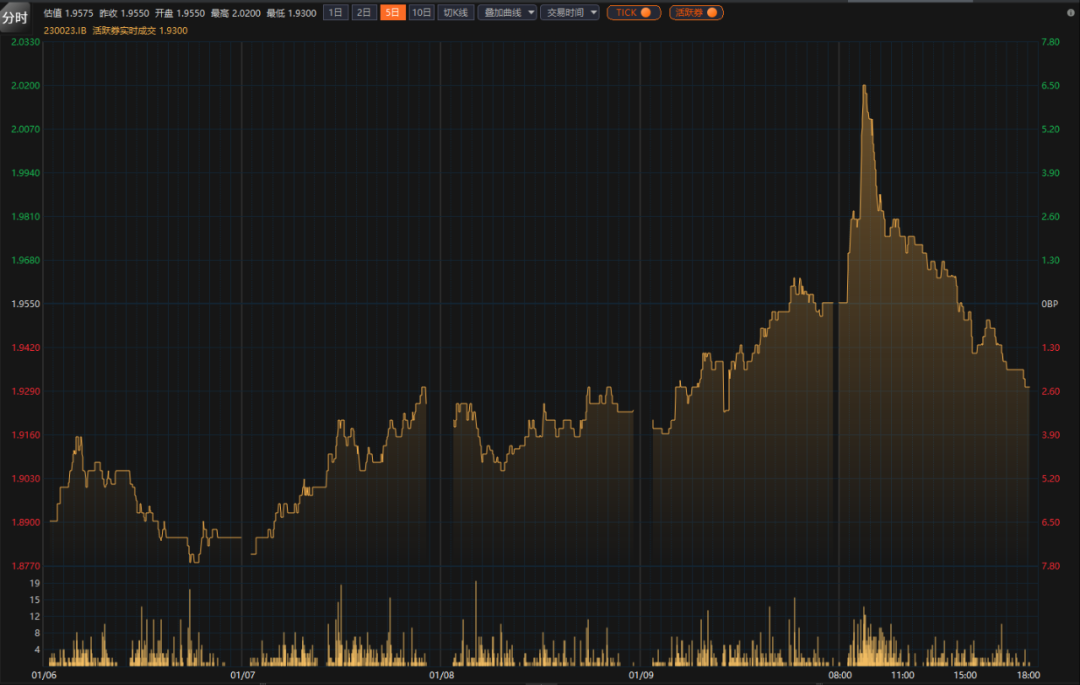Switch to the 10日 time range
The image size is (1080, 685).
click(x=422, y=13)
